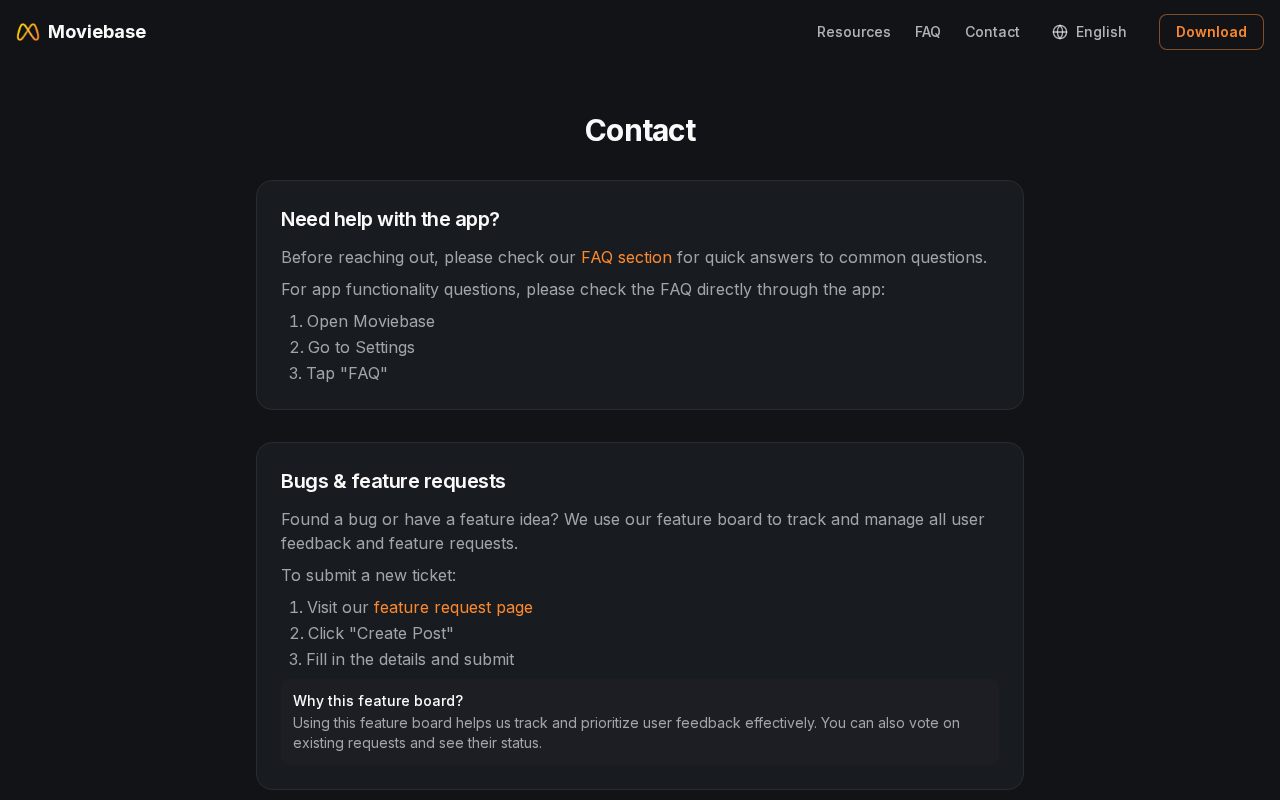Go to FAQ in the navigation bar

coord(928,32)
